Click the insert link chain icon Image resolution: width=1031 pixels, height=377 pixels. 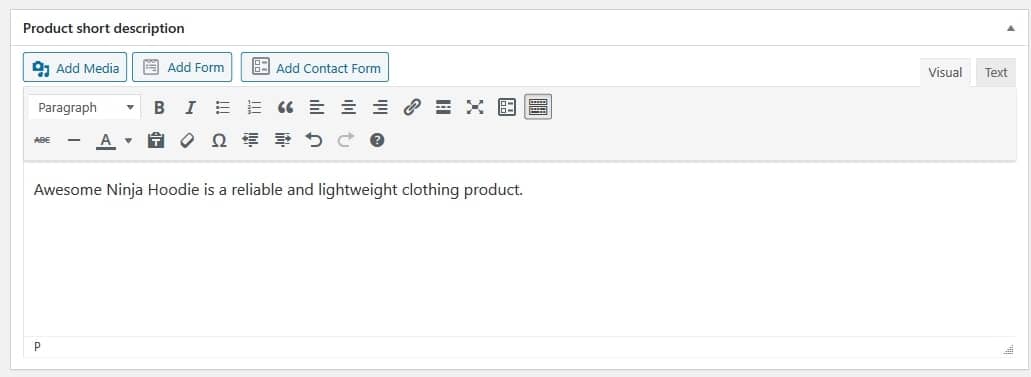click(x=412, y=107)
